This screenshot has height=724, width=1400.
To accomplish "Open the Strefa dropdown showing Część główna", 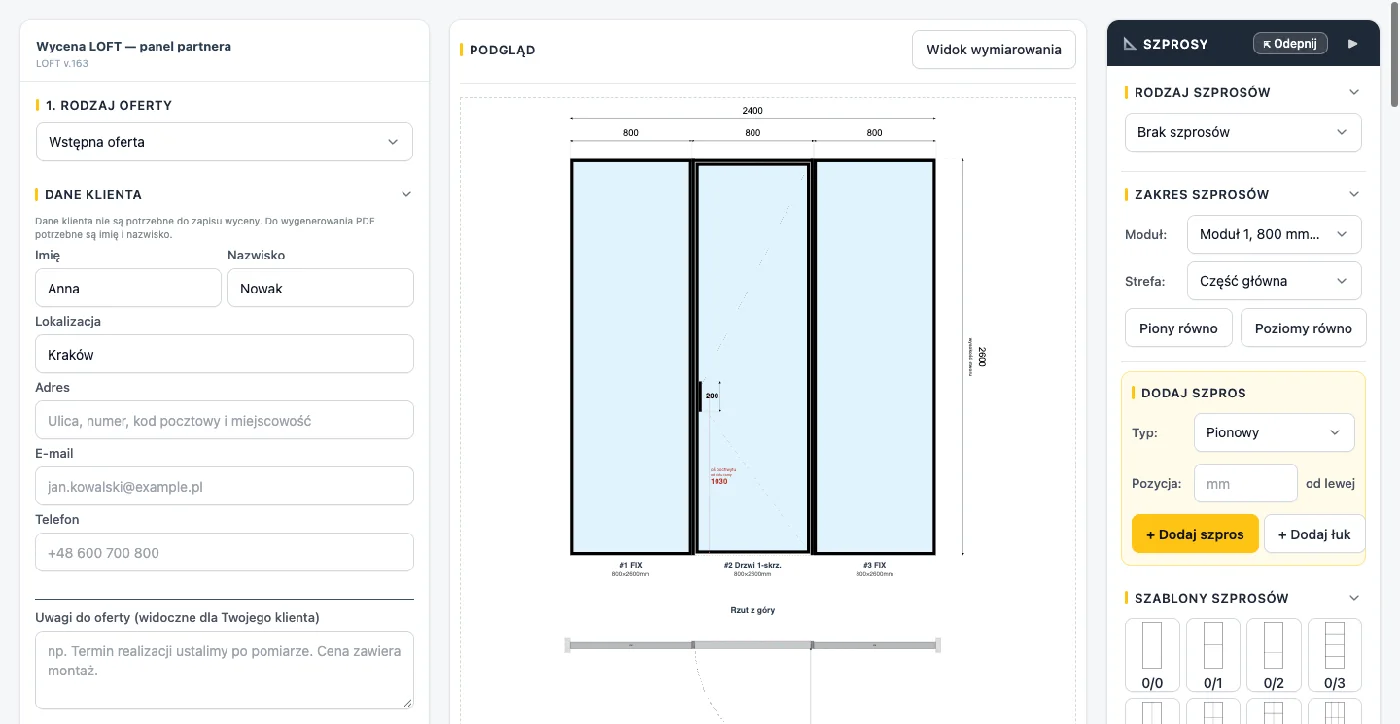I will click(1274, 281).
